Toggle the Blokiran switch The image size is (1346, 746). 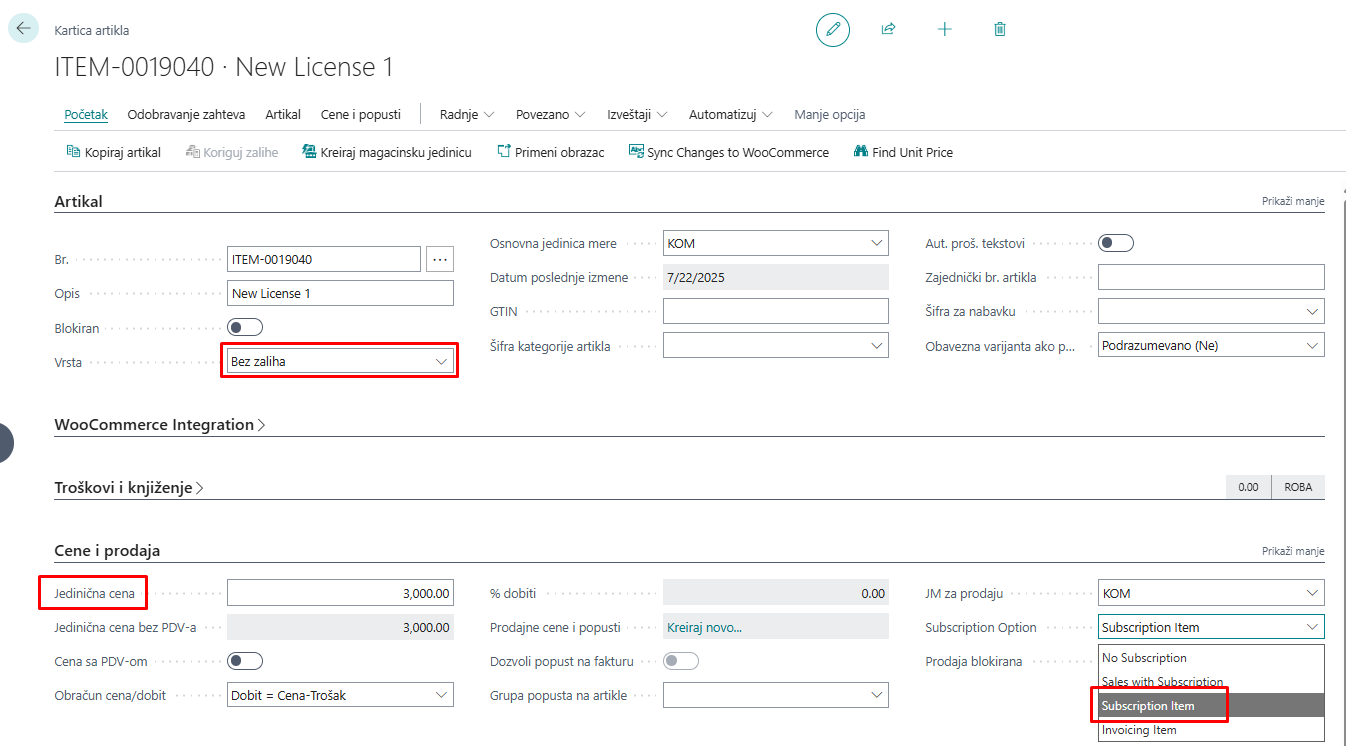click(245, 327)
